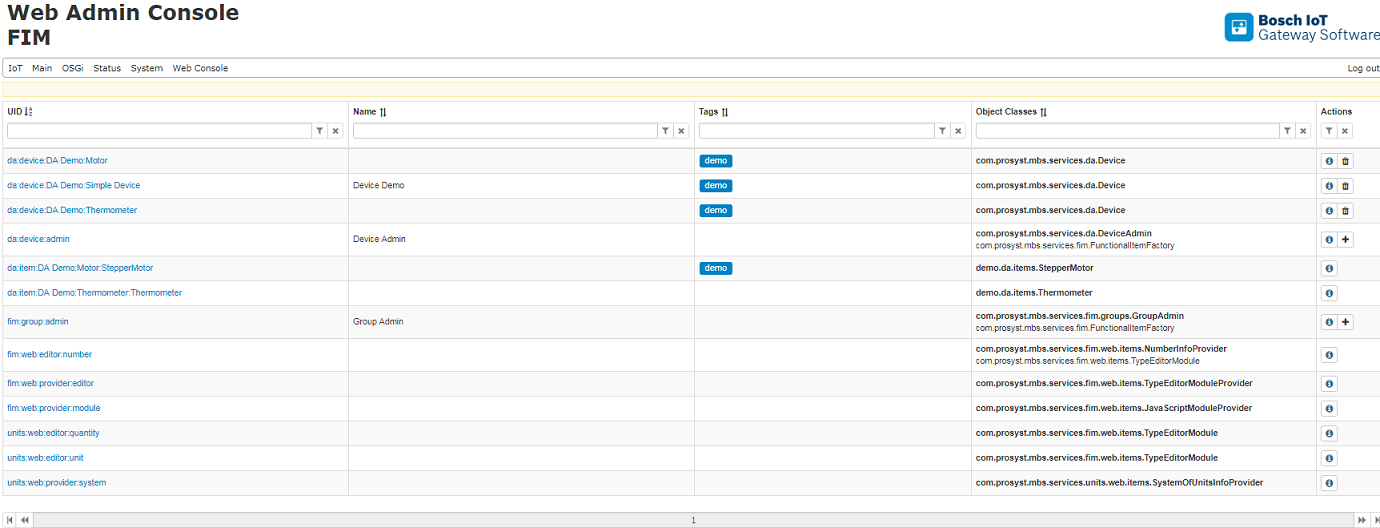Open the Web Console menu
The width and height of the screenshot is (1380, 528).
coord(200,68)
